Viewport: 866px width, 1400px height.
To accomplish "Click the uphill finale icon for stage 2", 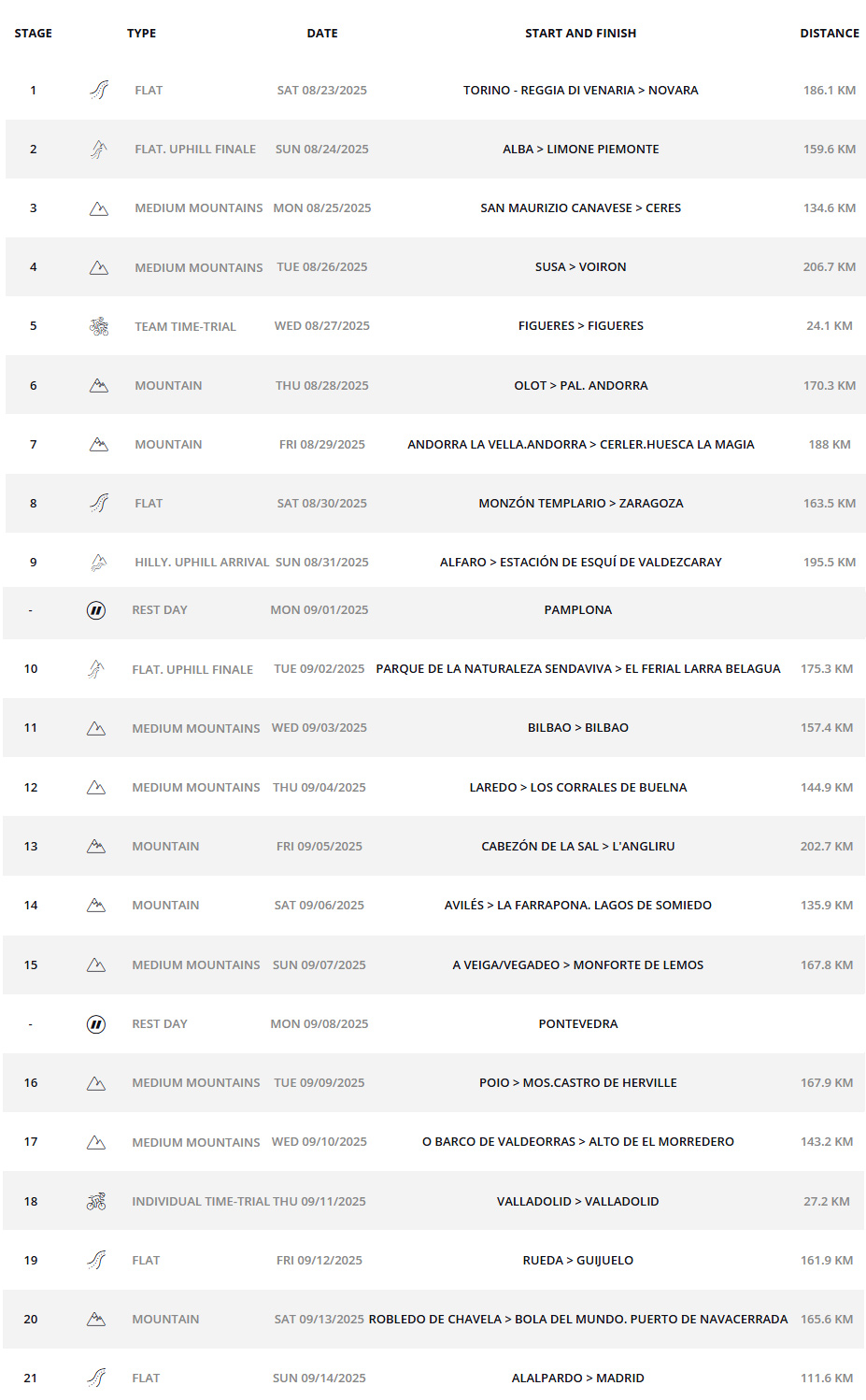I will 99,149.
